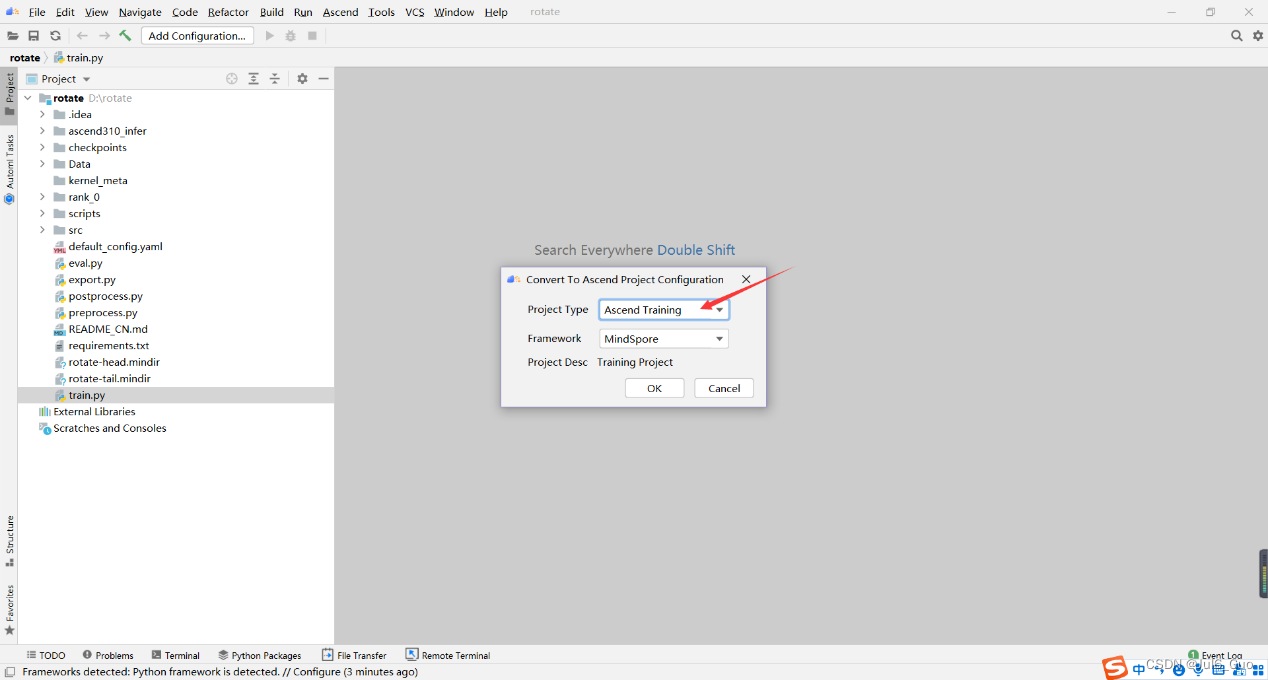Expand the ascend310_infer folder
Screen dimensions: 1268x680
pos(42,131)
